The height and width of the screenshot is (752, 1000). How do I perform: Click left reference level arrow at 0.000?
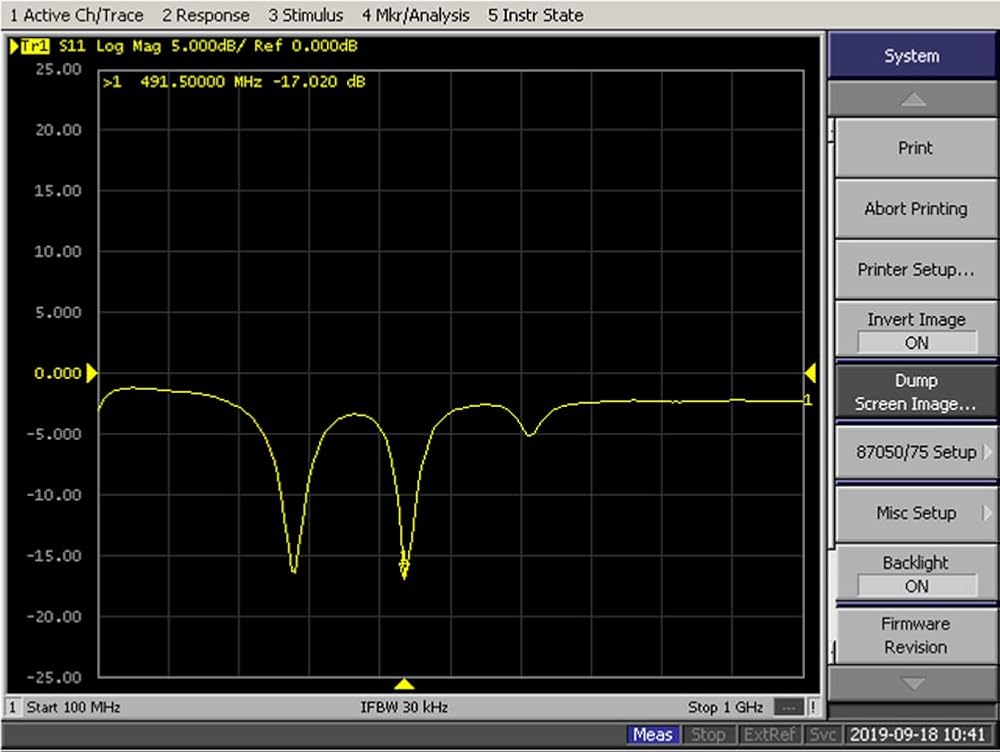click(x=92, y=373)
